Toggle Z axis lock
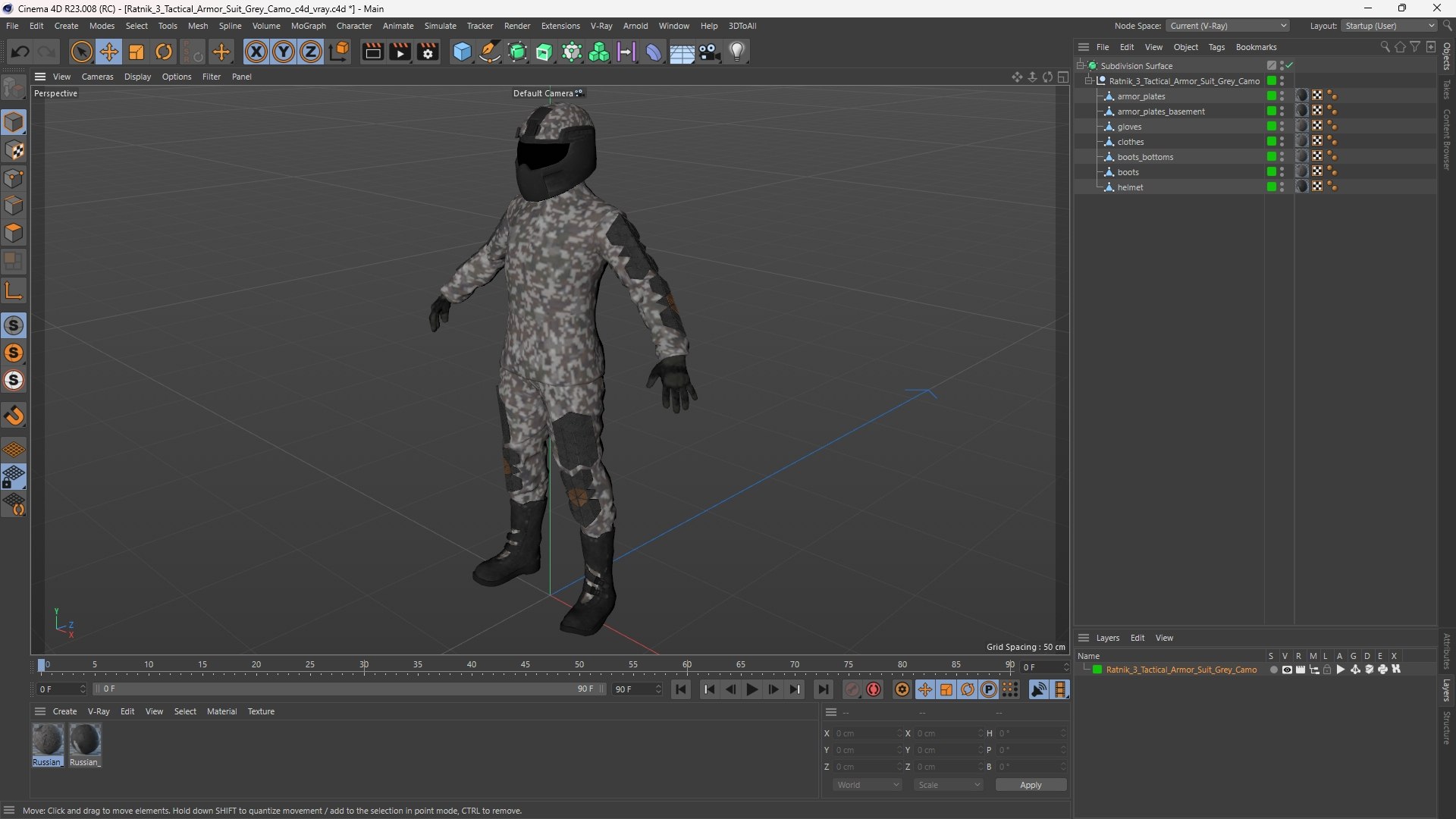1456x819 pixels. [311, 52]
